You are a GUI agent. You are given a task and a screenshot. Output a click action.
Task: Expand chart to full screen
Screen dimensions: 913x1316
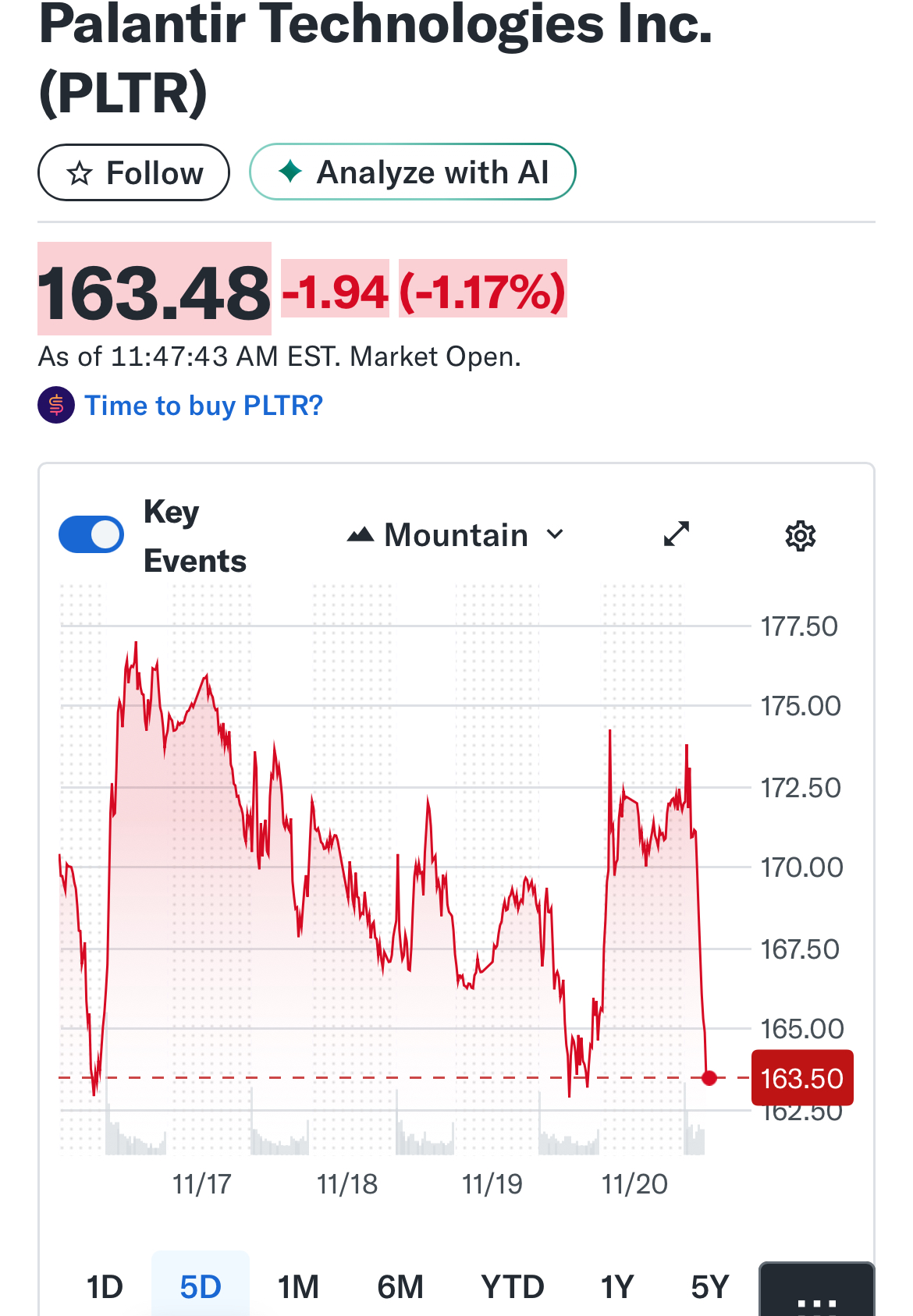pyautogui.click(x=676, y=534)
